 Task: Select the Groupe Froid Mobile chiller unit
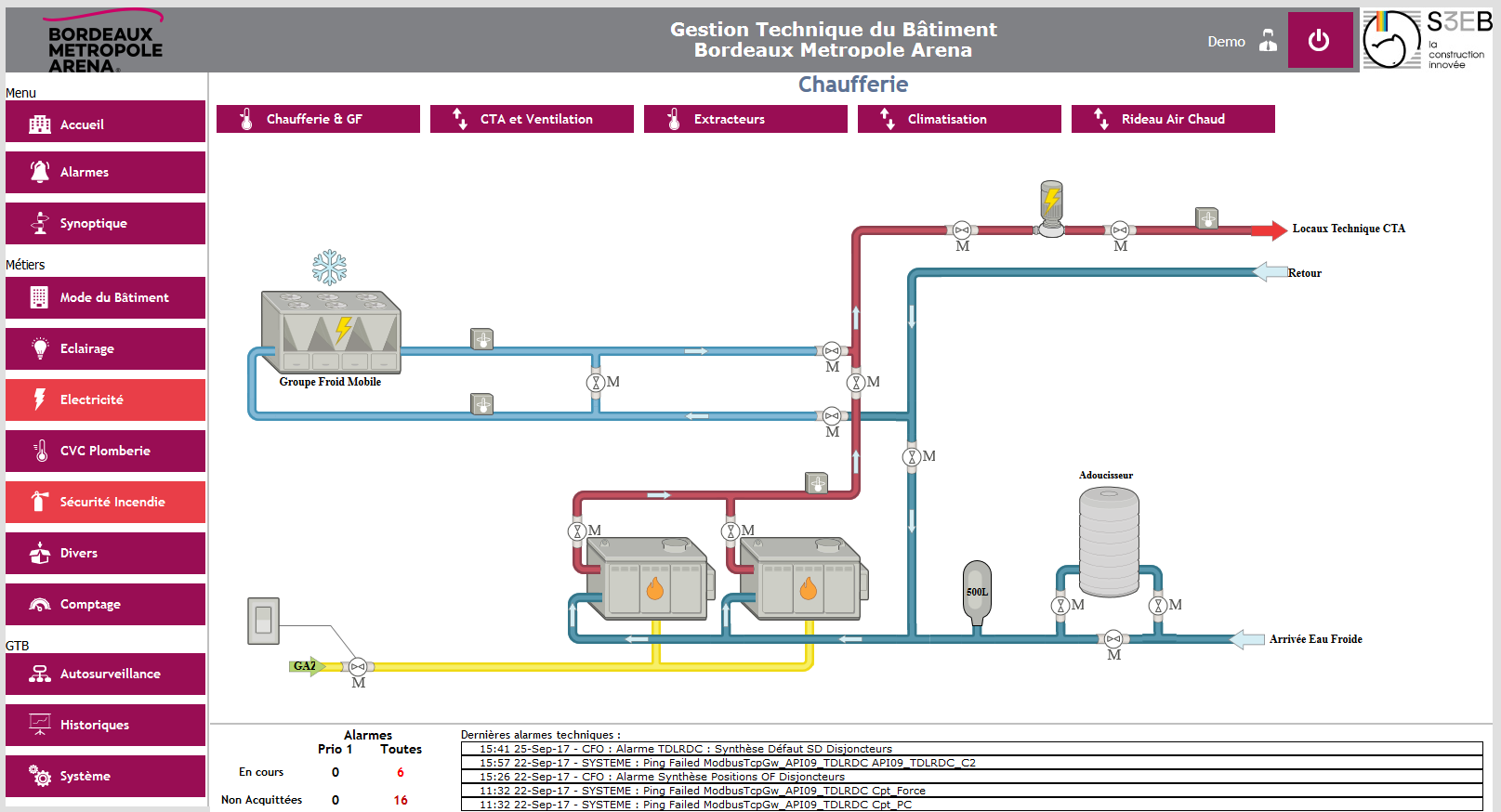click(x=332, y=332)
